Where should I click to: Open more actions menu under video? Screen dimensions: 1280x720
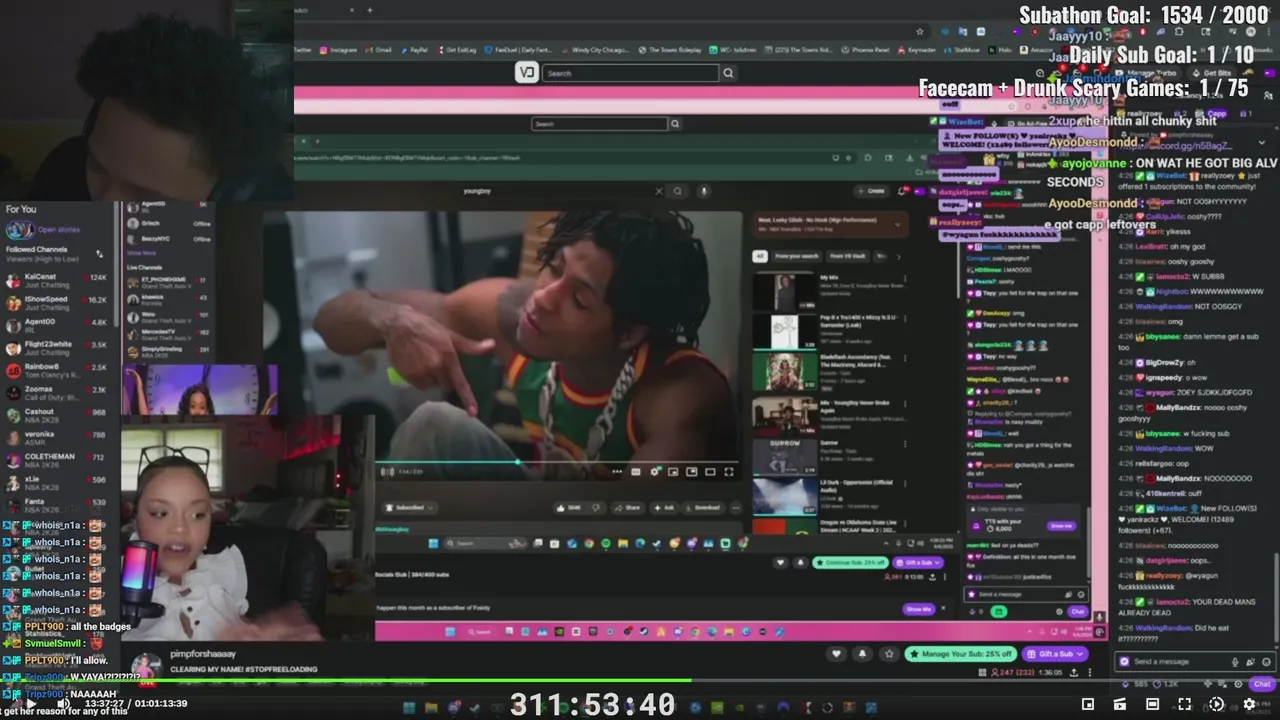(x=735, y=507)
